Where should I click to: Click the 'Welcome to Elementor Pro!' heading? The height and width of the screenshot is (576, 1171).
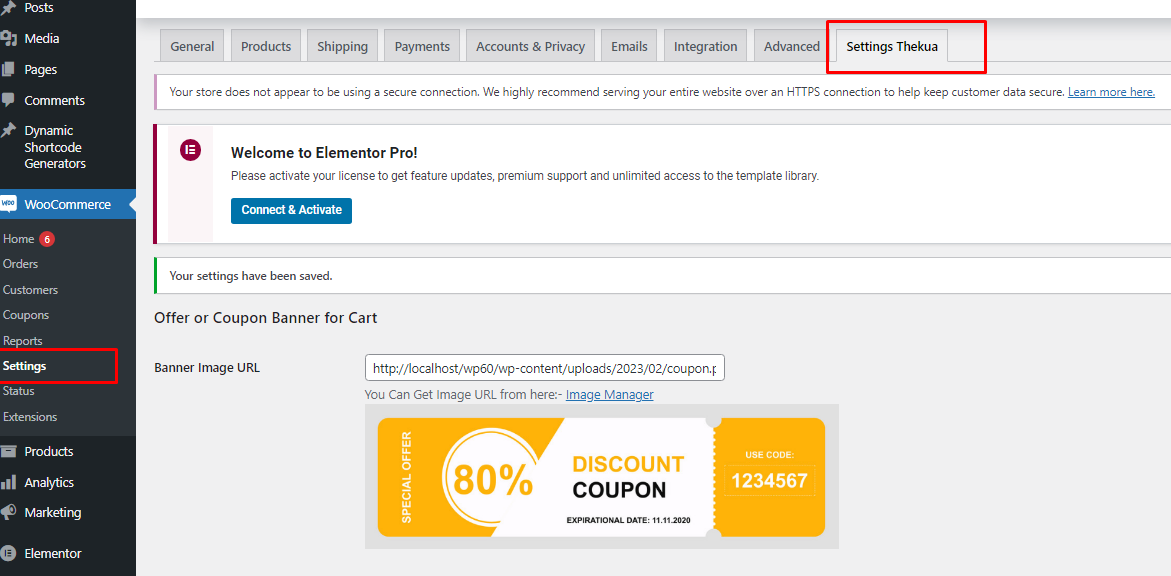click(324, 153)
